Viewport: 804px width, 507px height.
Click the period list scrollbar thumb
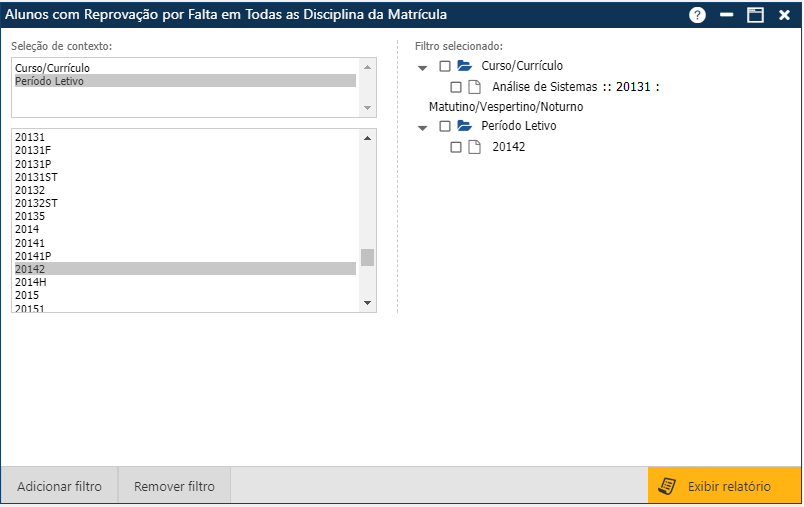pos(368,257)
